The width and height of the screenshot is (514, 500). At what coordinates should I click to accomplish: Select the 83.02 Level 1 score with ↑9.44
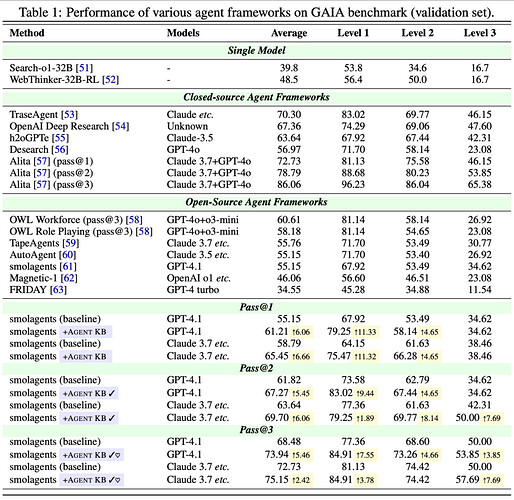[x=341, y=393]
